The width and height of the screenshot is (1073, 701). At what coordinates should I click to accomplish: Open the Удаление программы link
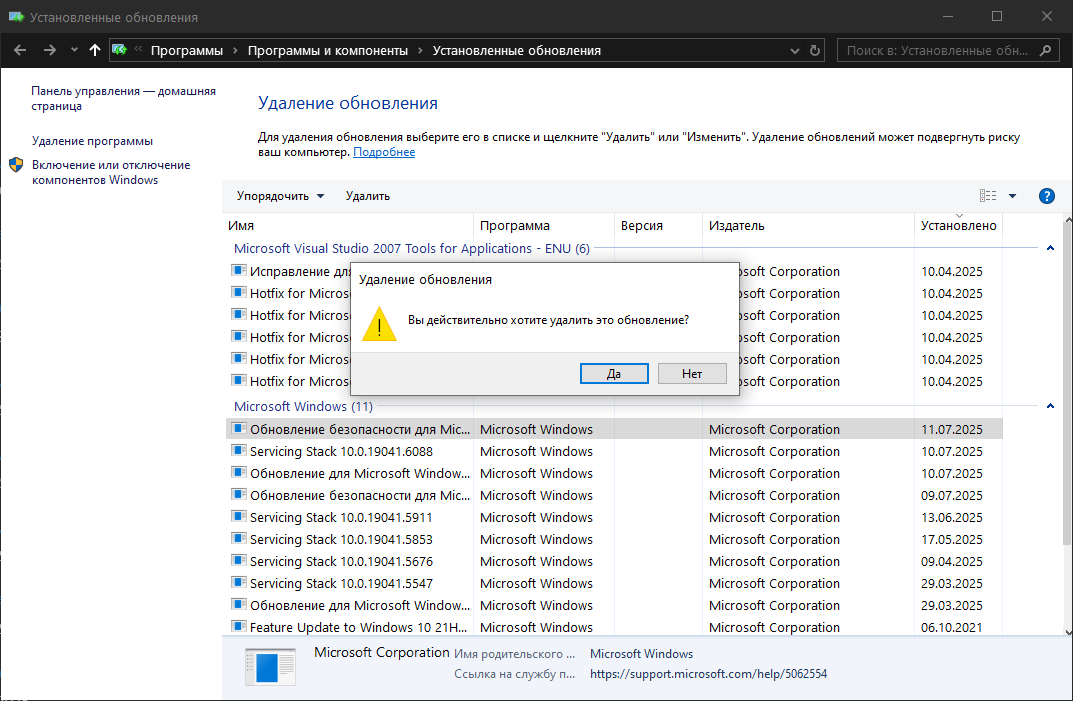pos(92,140)
